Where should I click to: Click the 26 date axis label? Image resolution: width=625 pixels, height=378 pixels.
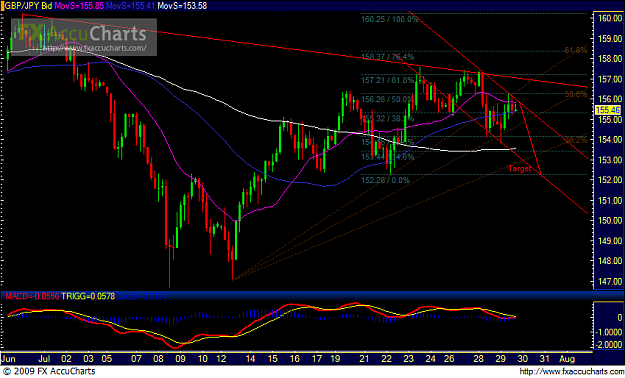click(449, 358)
